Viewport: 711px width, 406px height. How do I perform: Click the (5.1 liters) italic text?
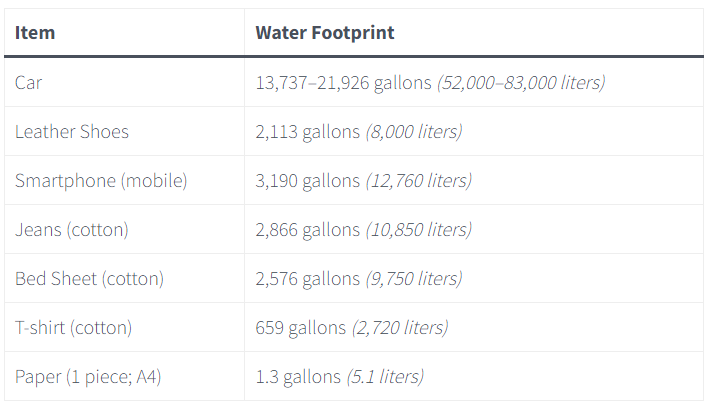click(x=385, y=377)
